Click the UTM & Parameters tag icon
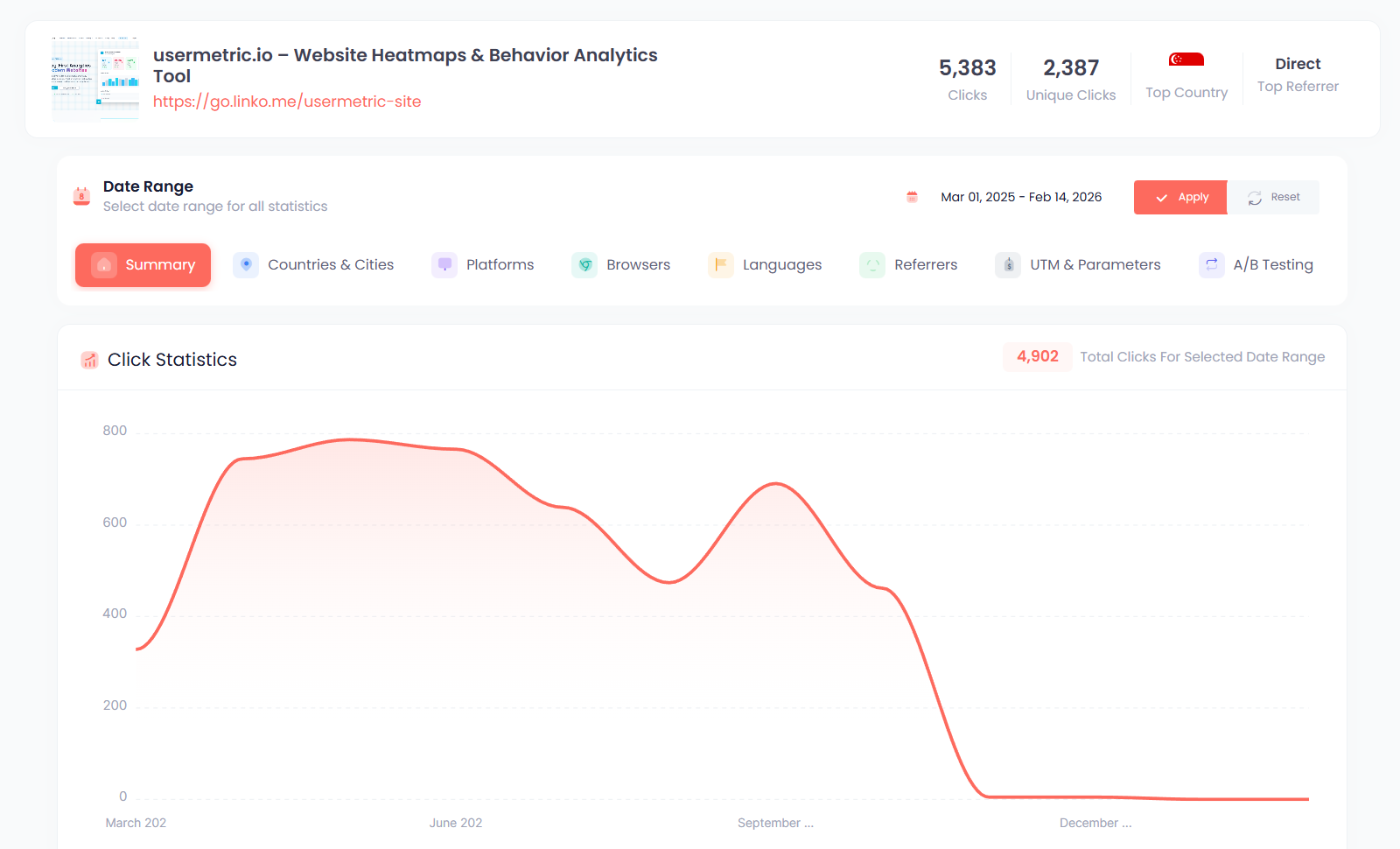This screenshot has height=849, width=1400. tap(1007, 264)
